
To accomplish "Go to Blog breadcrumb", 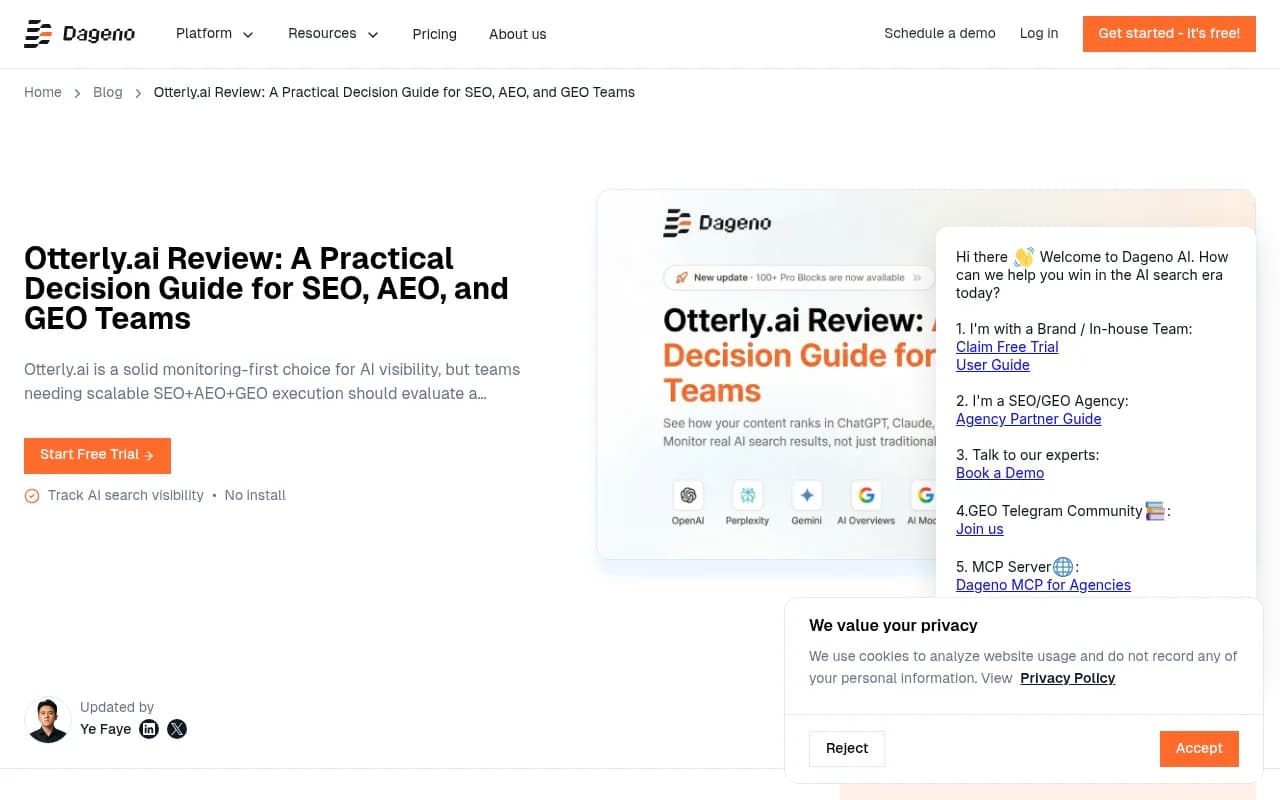I will click(108, 92).
